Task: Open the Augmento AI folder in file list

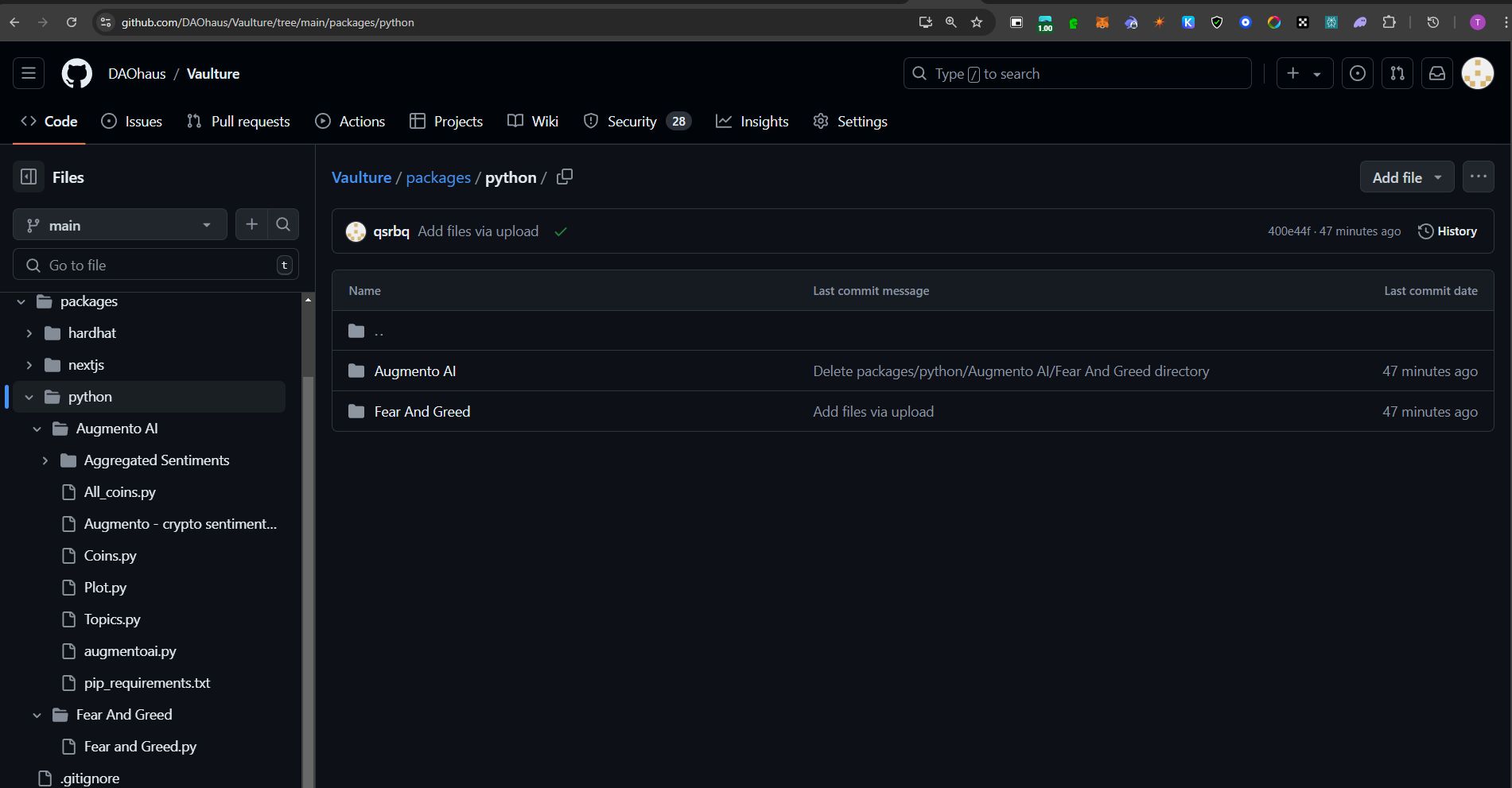Action: tap(415, 371)
